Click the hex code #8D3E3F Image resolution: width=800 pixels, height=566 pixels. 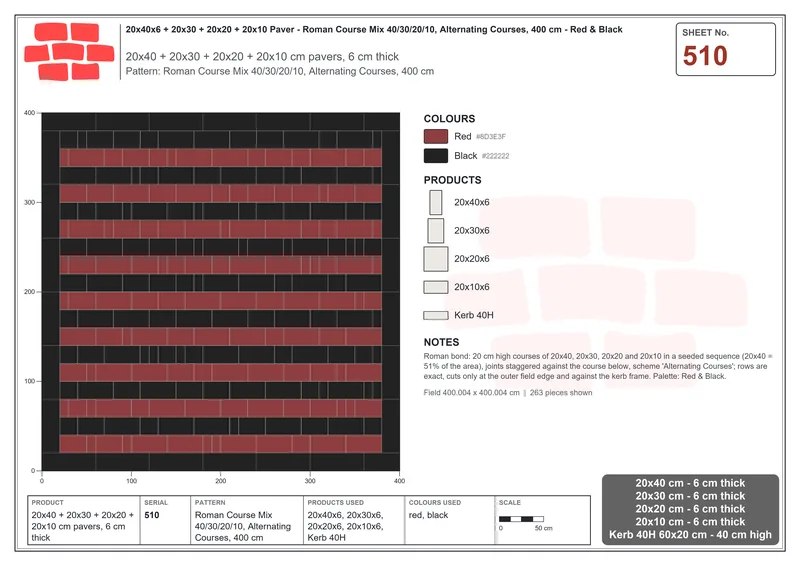pos(491,137)
